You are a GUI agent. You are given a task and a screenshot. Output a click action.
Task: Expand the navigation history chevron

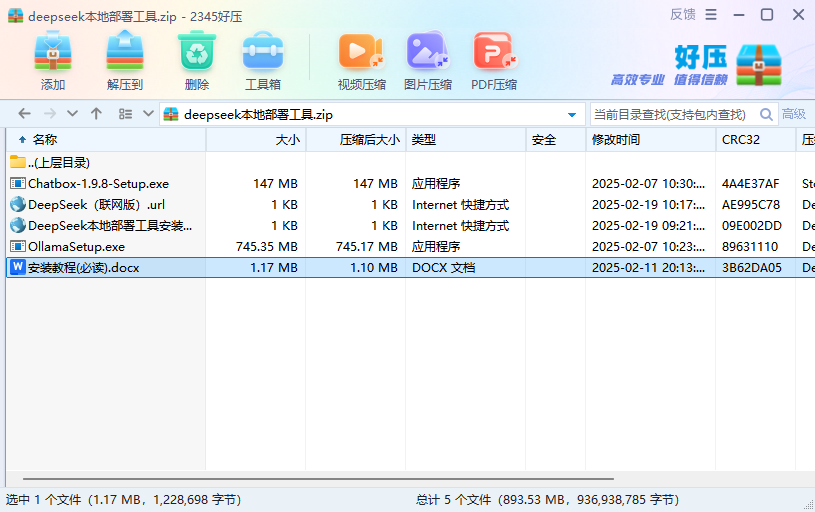point(72,114)
